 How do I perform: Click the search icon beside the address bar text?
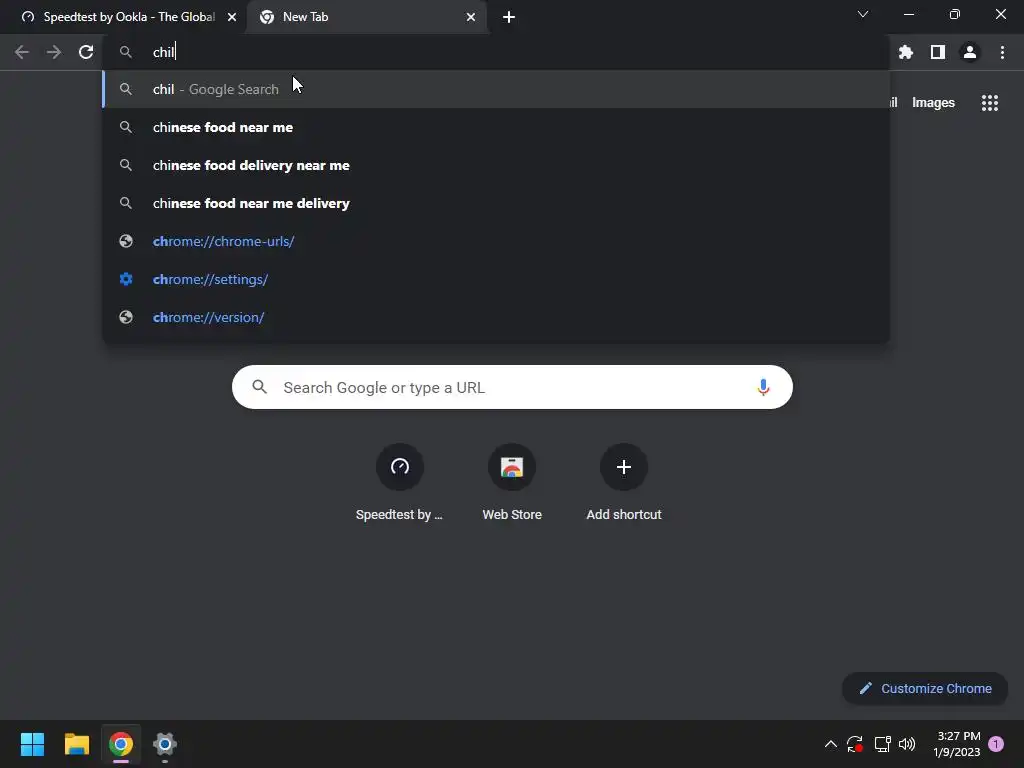(125, 52)
